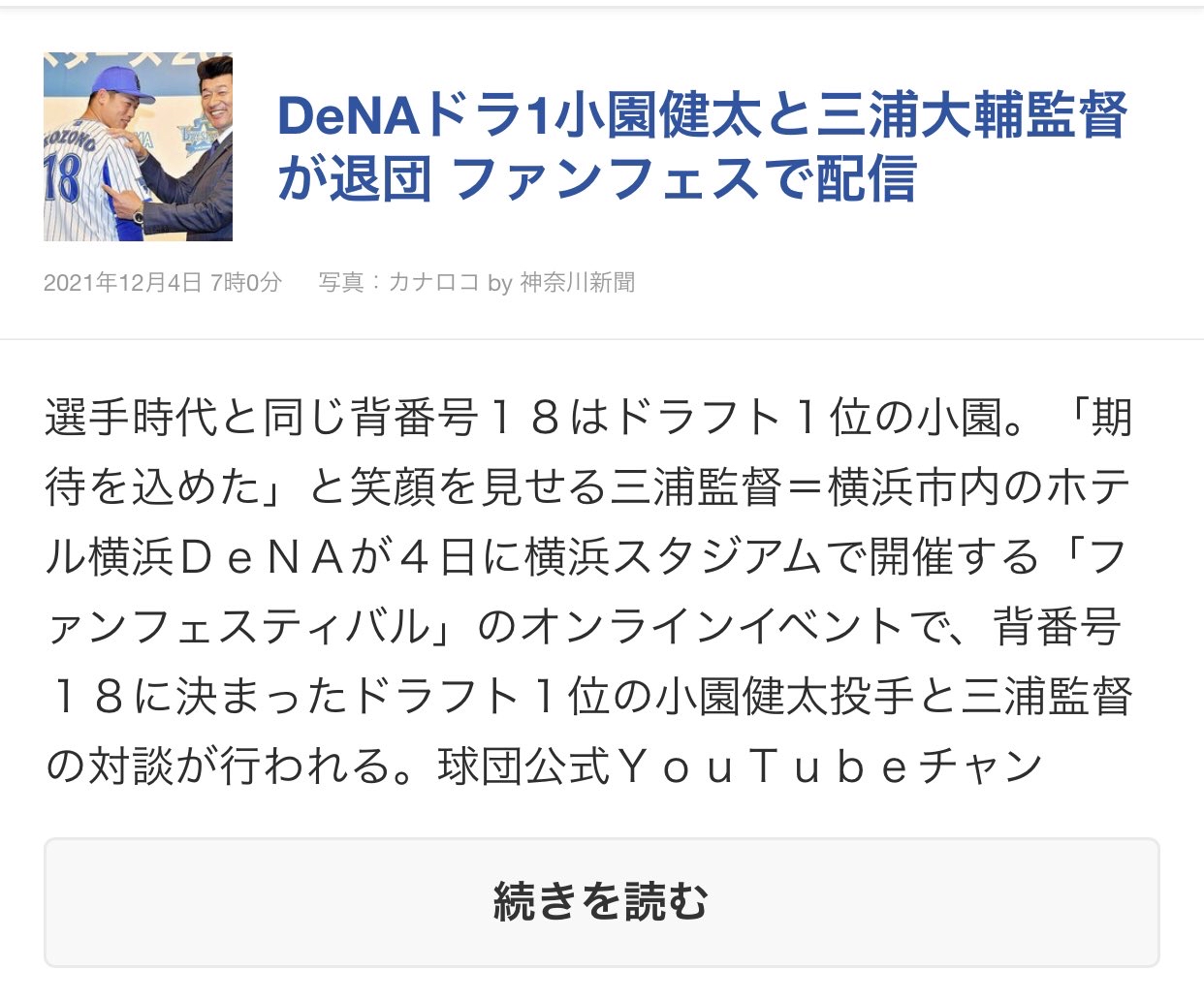Tap the 続きを読む button
1204x1001 pixels.
pyautogui.click(x=601, y=902)
